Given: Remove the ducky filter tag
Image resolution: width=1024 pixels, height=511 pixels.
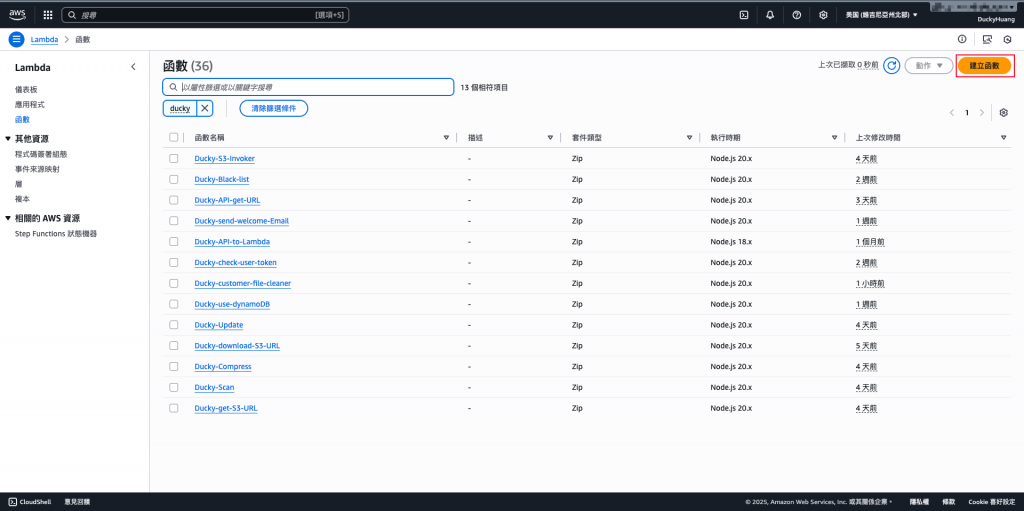Looking at the screenshot, I should 204,108.
